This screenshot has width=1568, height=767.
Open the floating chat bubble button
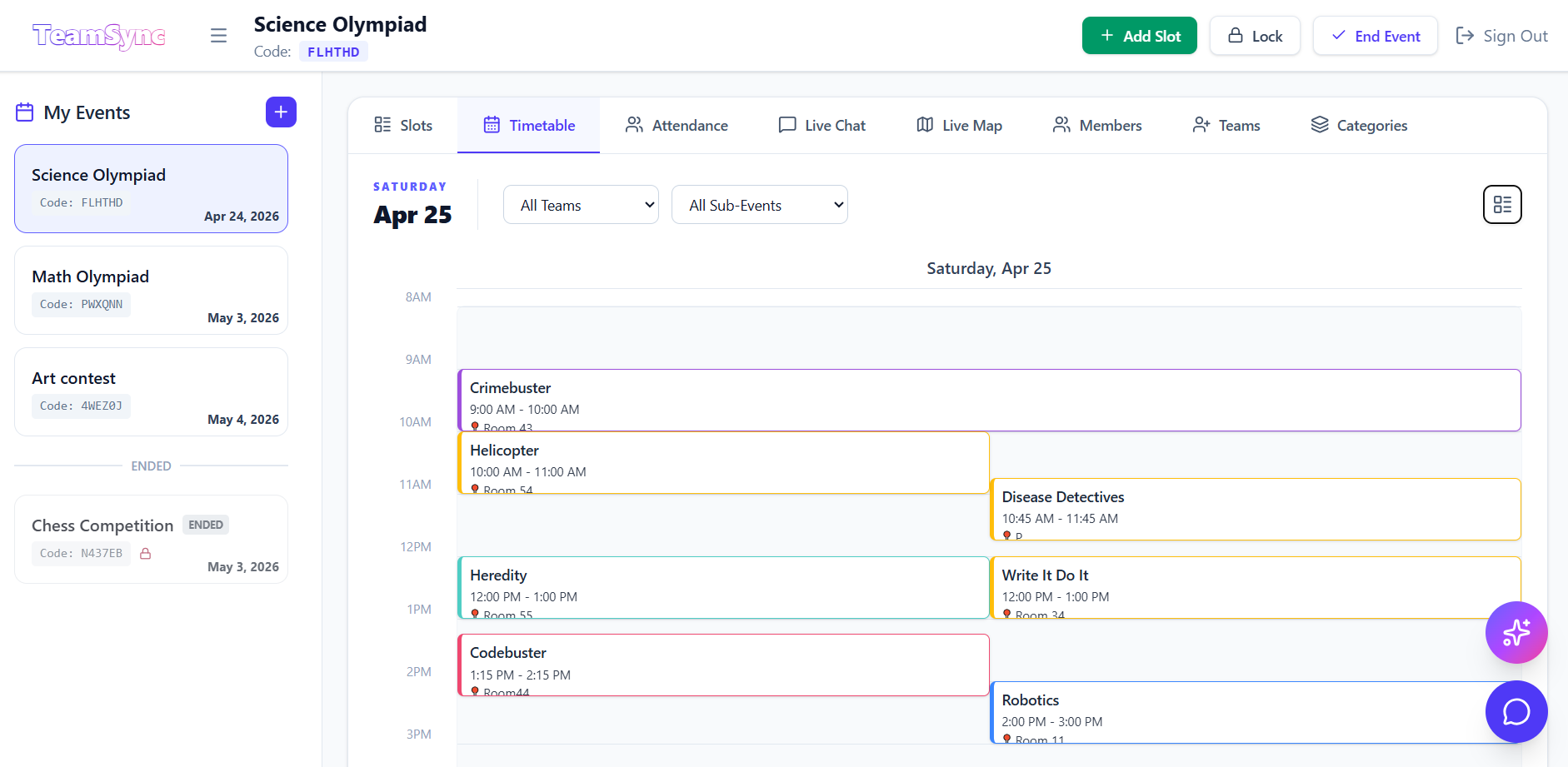[1516, 712]
